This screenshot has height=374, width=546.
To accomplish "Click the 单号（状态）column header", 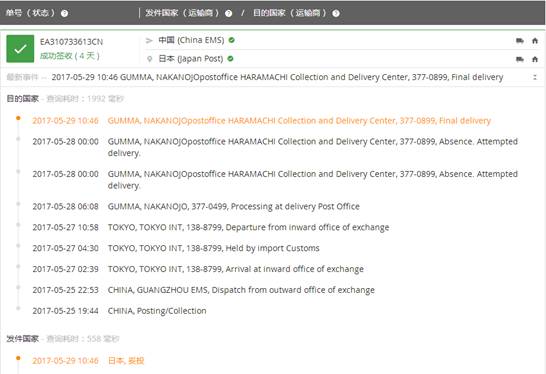I will pos(30,13).
